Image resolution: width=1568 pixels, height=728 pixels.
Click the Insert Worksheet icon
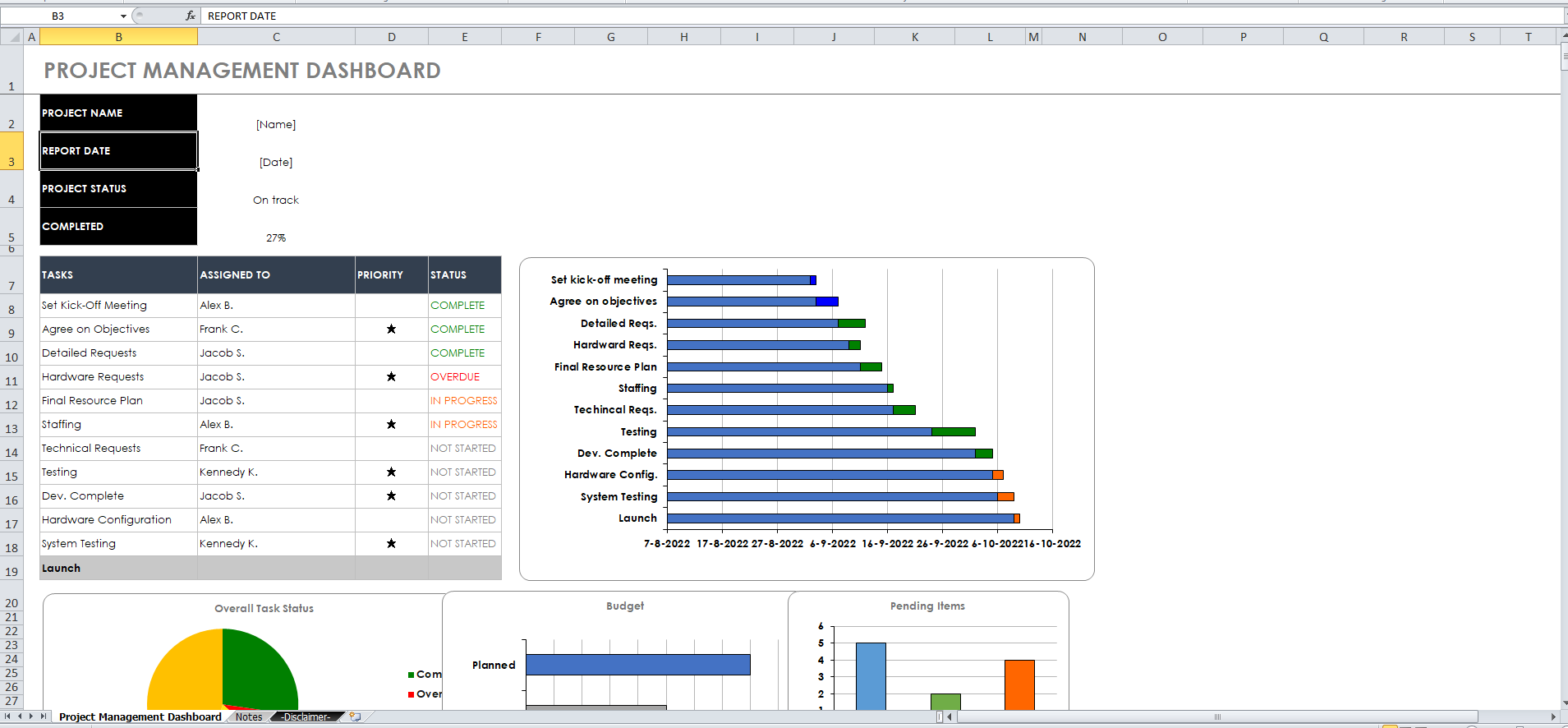pyautogui.click(x=355, y=716)
